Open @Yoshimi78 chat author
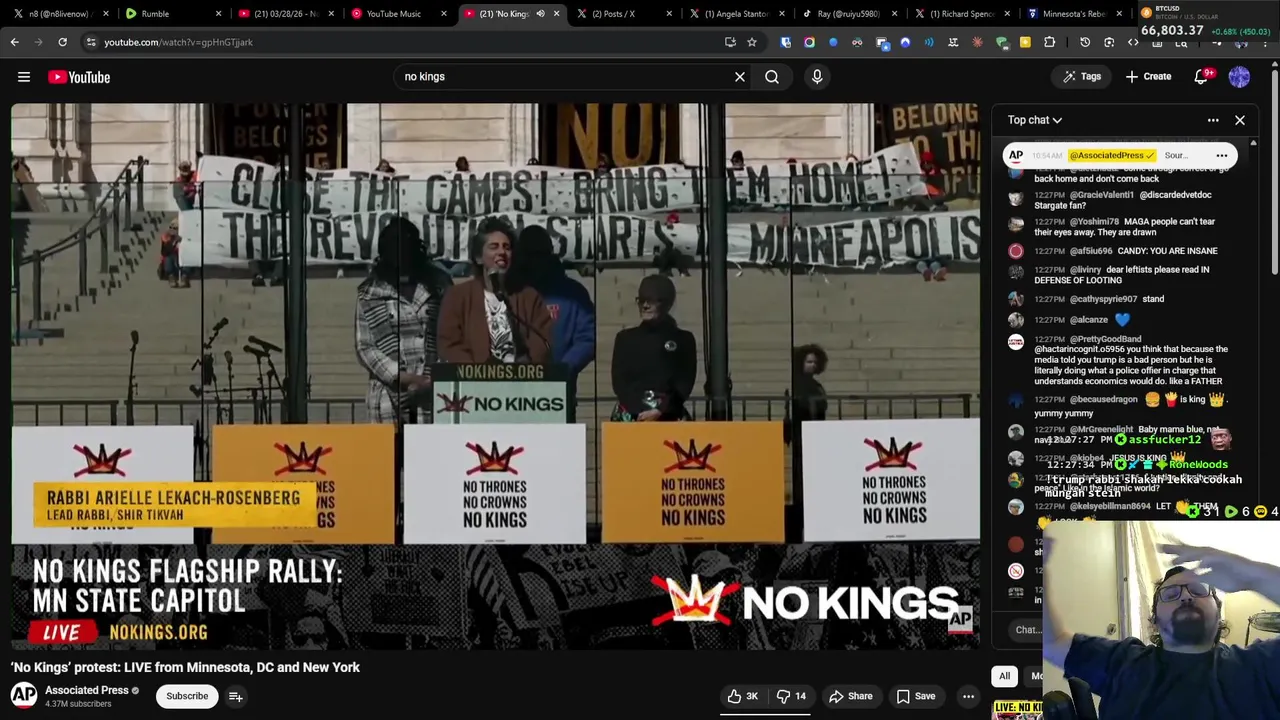 [x=1094, y=222]
